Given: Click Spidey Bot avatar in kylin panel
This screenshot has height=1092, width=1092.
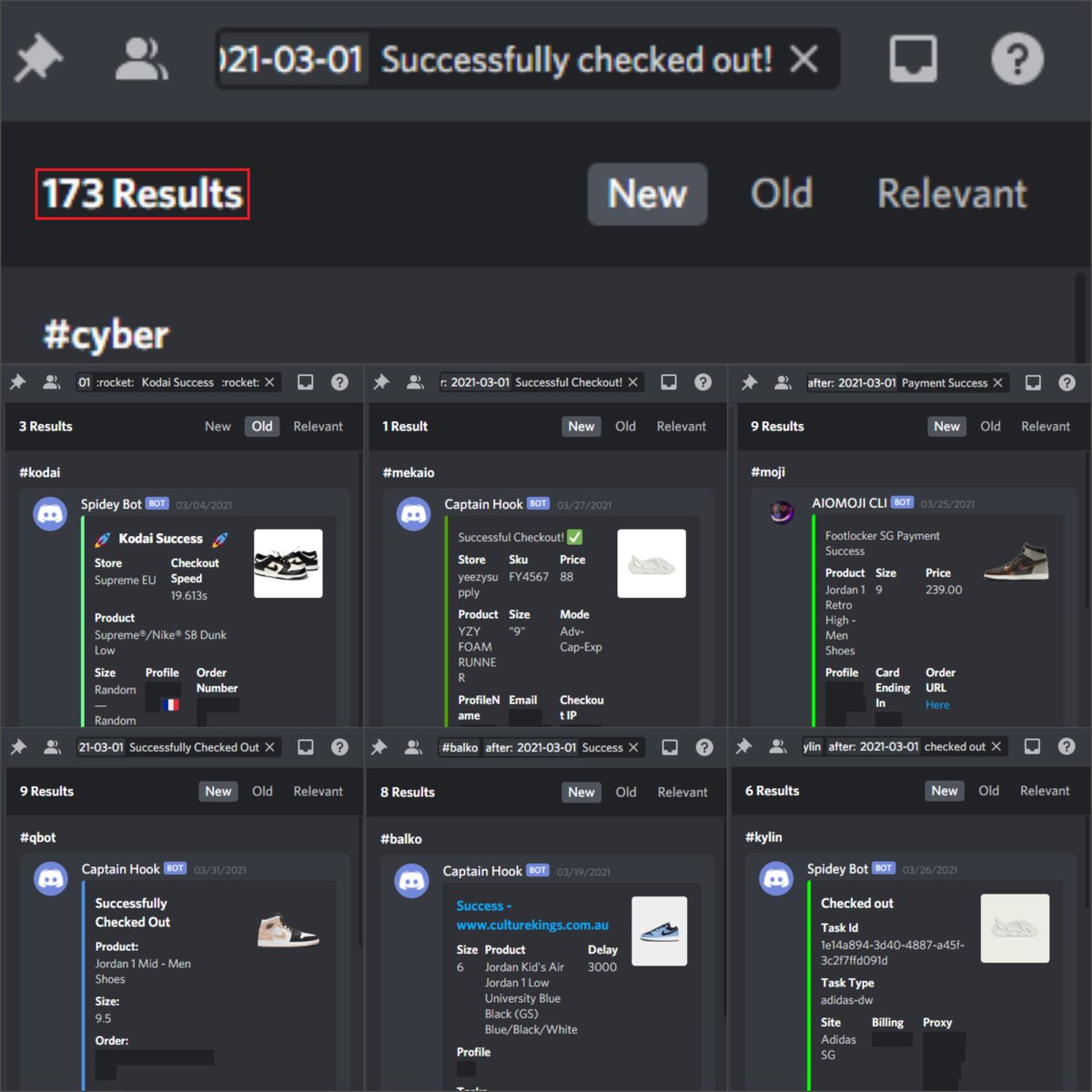Looking at the screenshot, I should [x=775, y=879].
